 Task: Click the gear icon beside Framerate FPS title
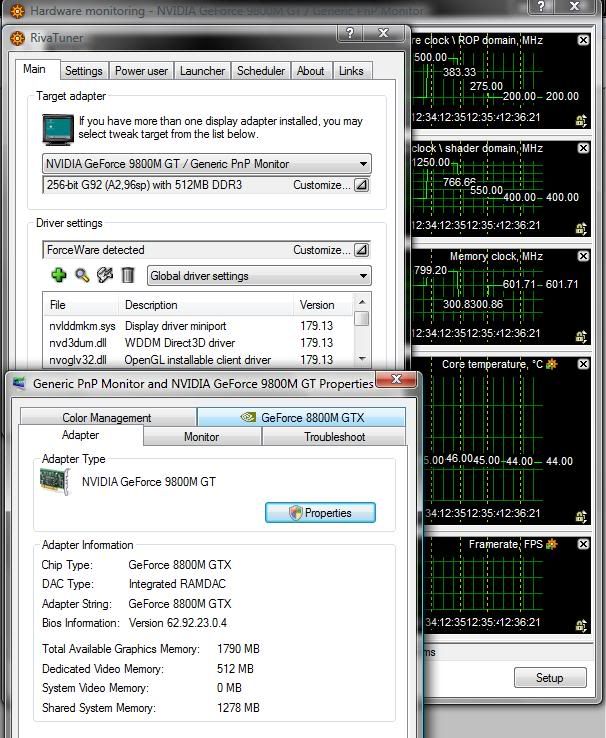pos(551,544)
